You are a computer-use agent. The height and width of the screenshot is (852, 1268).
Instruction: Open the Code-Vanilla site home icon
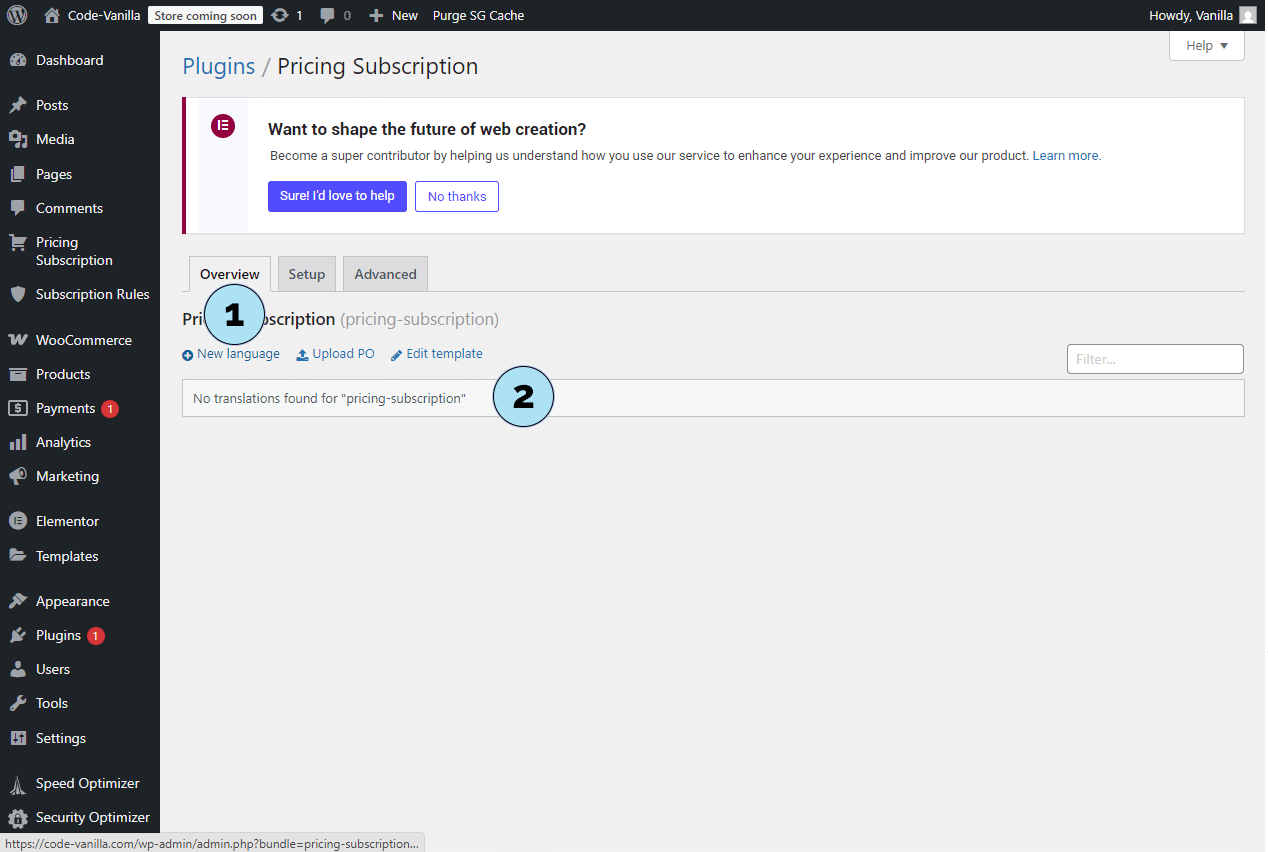click(52, 15)
